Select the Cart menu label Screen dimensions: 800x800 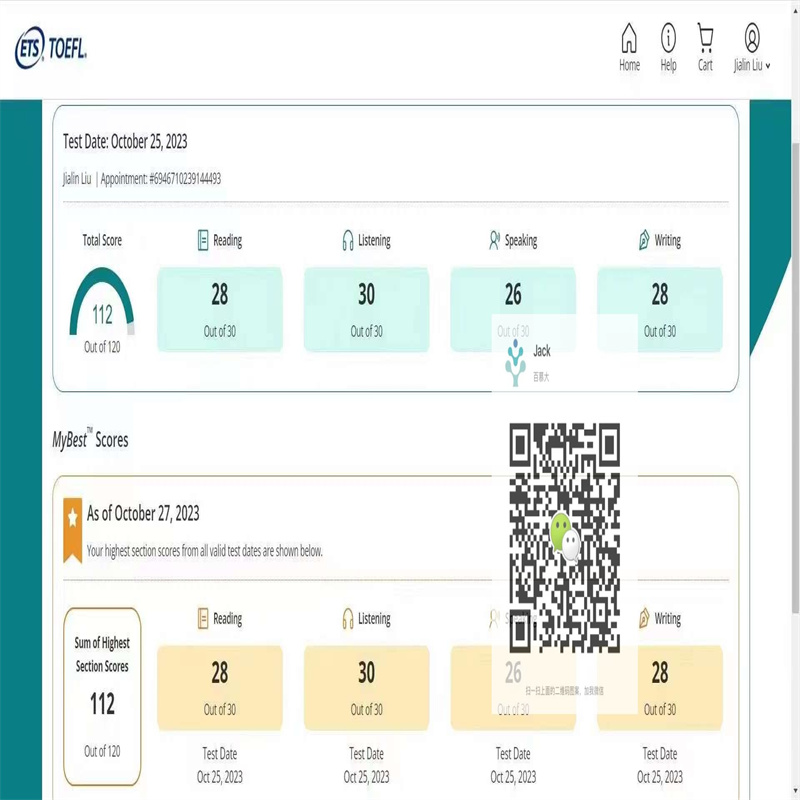pyautogui.click(x=706, y=65)
